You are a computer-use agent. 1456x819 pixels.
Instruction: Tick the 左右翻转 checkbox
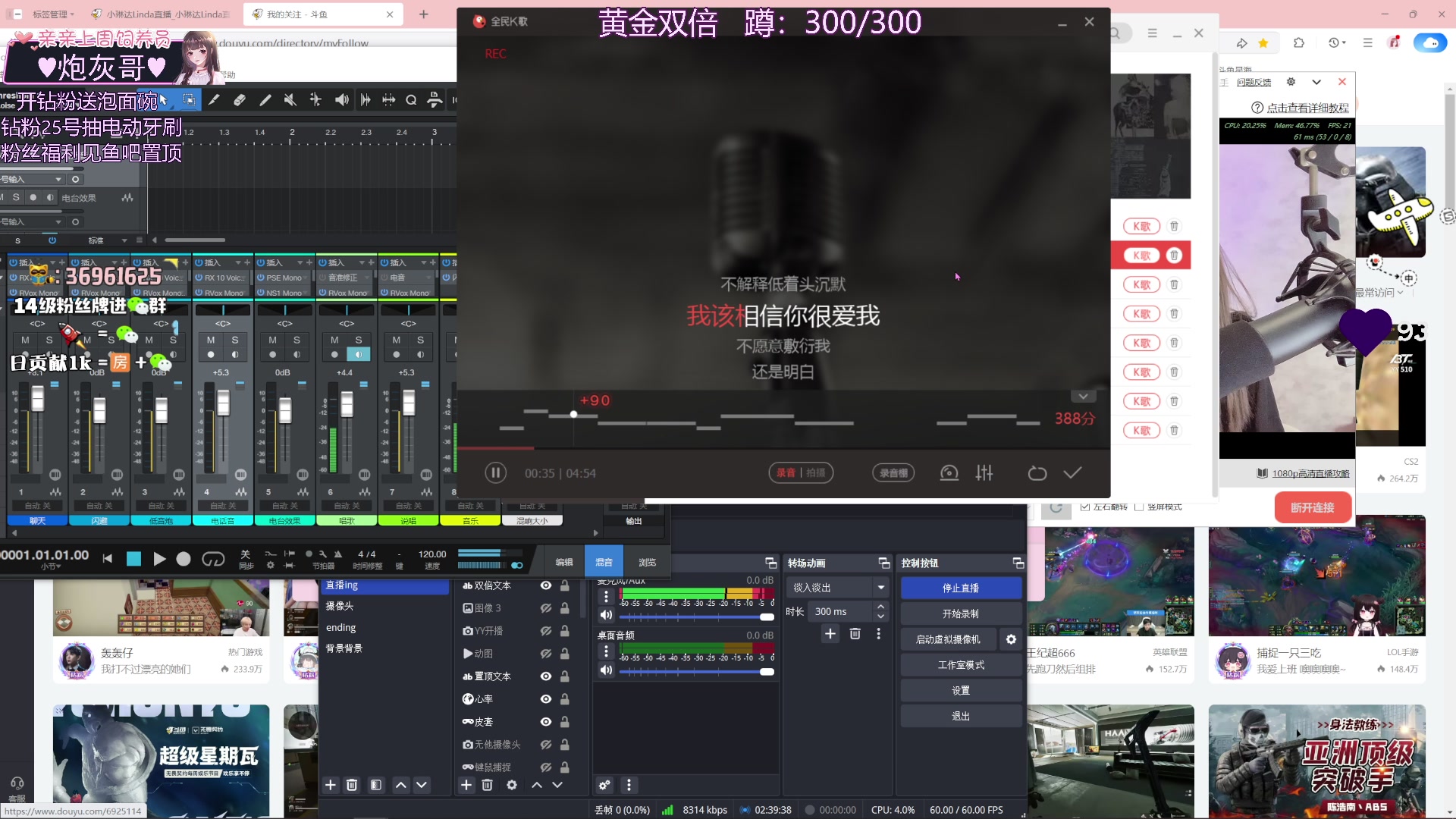coord(1085,507)
